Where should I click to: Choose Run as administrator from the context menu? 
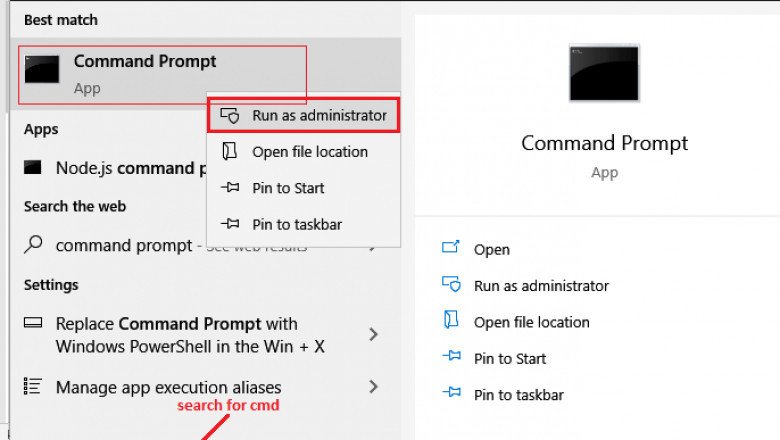tap(318, 116)
